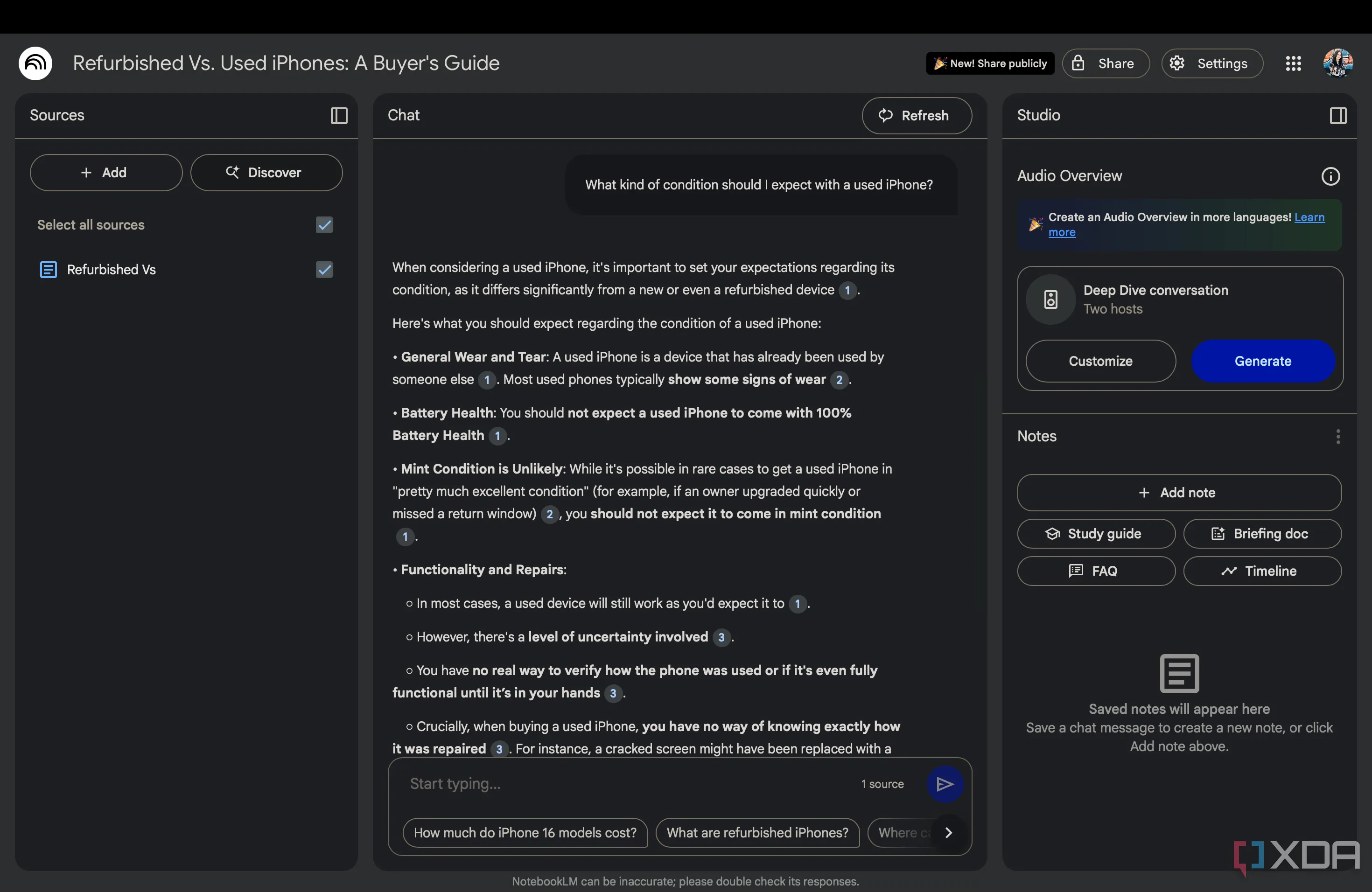Click Add source button
The width and height of the screenshot is (1372, 892).
coord(106,172)
